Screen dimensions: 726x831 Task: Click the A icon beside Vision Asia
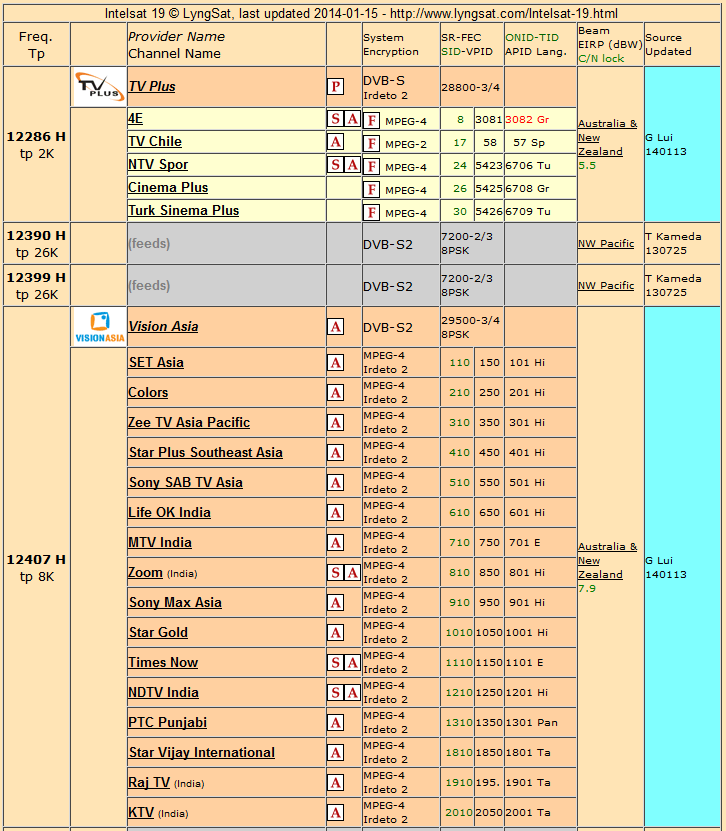(x=335, y=327)
